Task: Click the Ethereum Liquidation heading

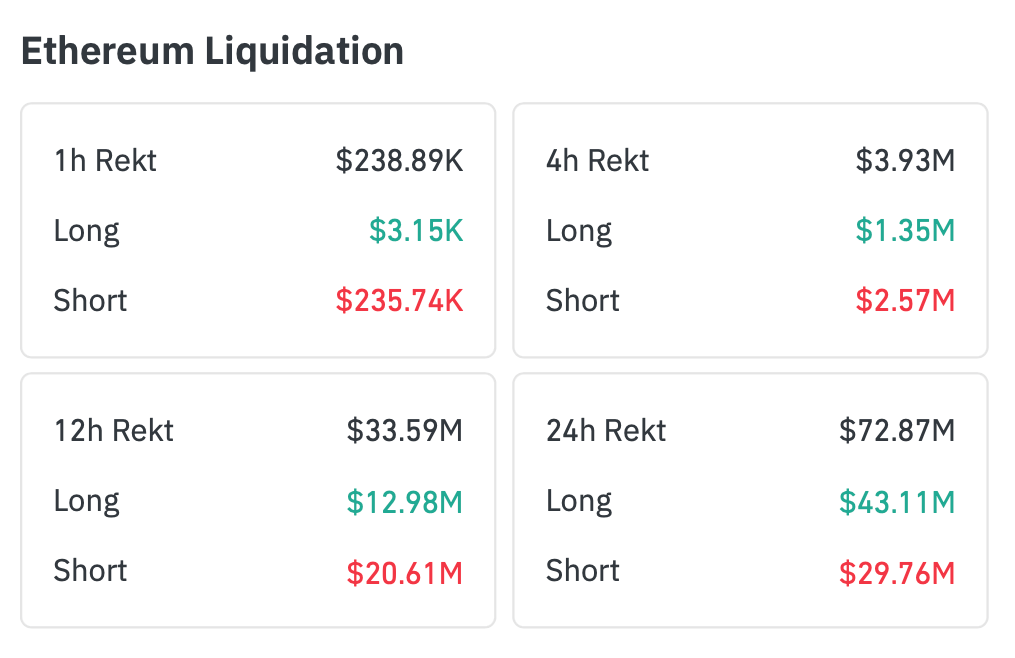Action: point(212,51)
